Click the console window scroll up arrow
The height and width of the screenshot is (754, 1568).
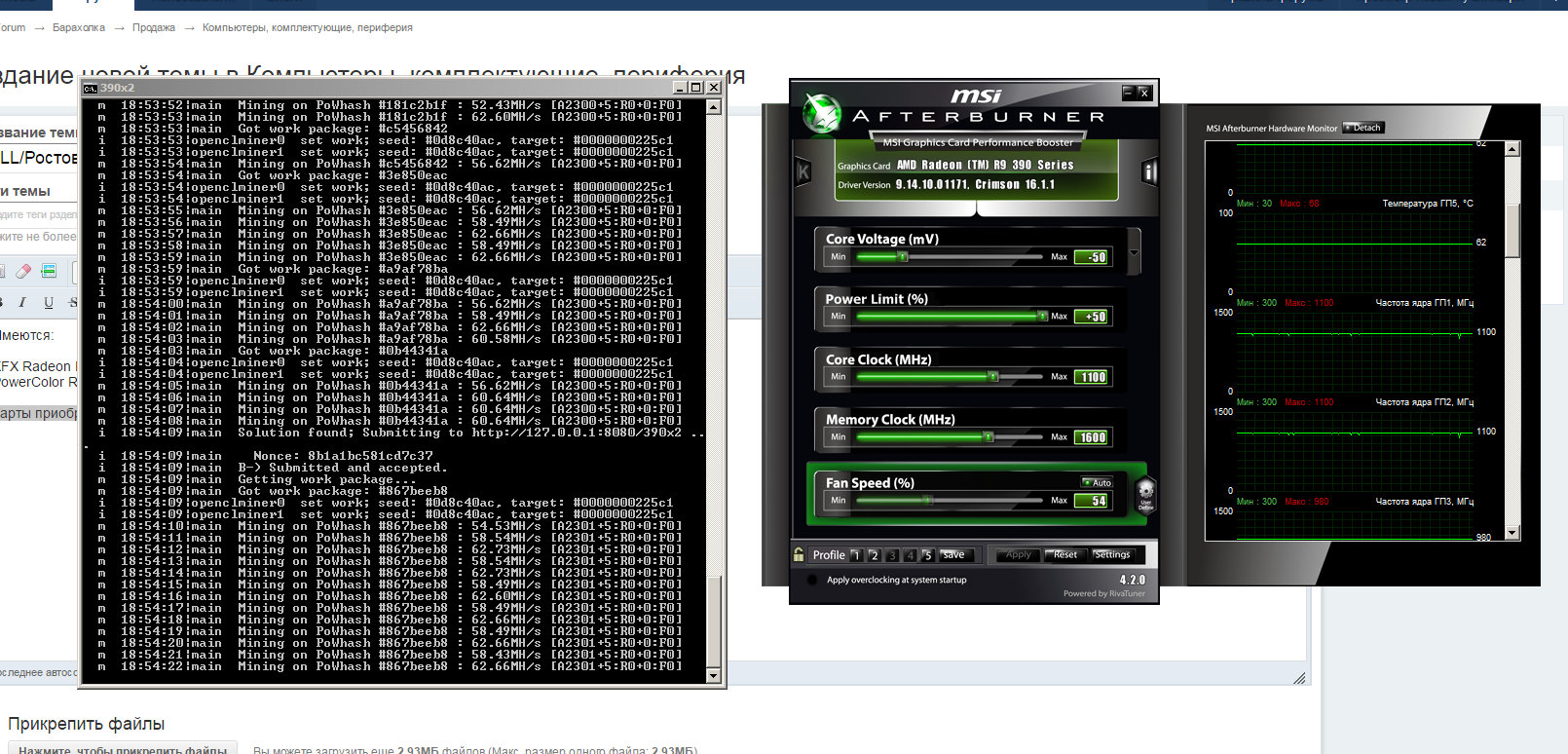click(713, 106)
